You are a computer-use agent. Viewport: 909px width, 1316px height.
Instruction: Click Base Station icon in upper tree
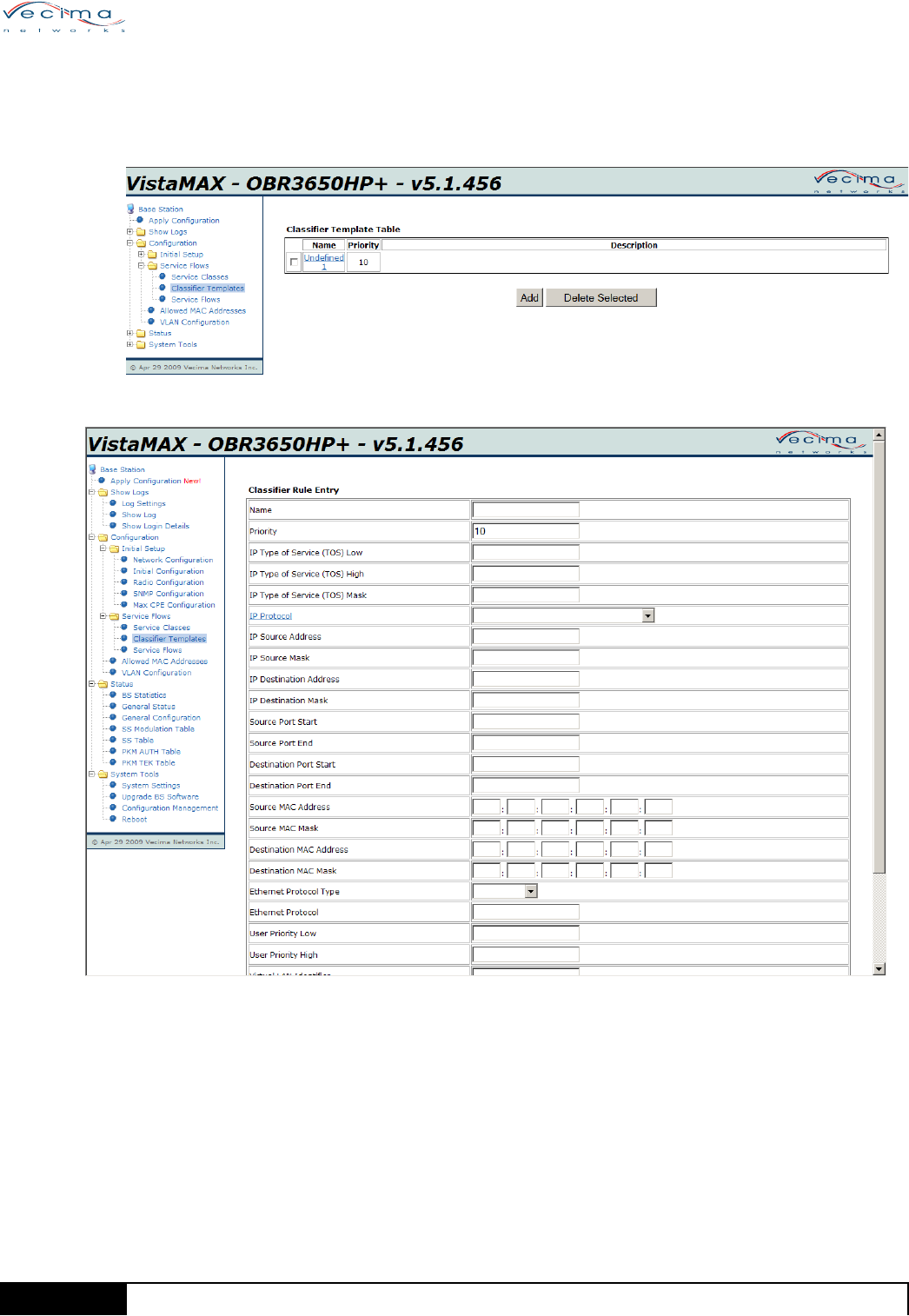point(130,209)
